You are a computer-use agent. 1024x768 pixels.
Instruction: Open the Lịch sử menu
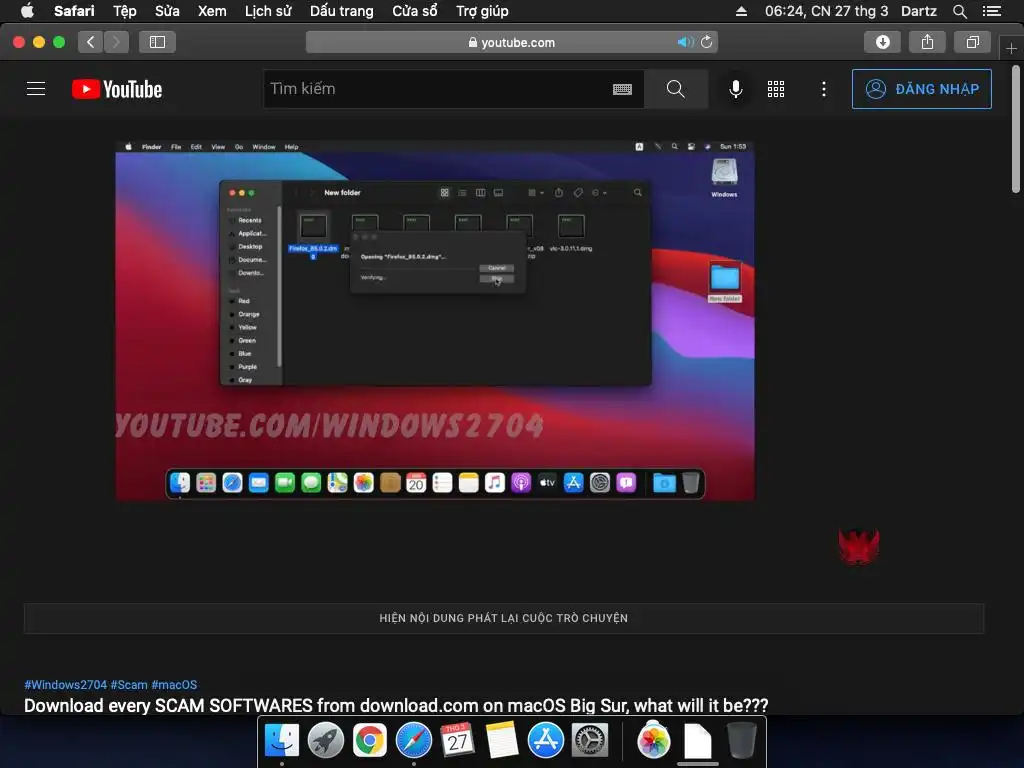pyautogui.click(x=268, y=11)
